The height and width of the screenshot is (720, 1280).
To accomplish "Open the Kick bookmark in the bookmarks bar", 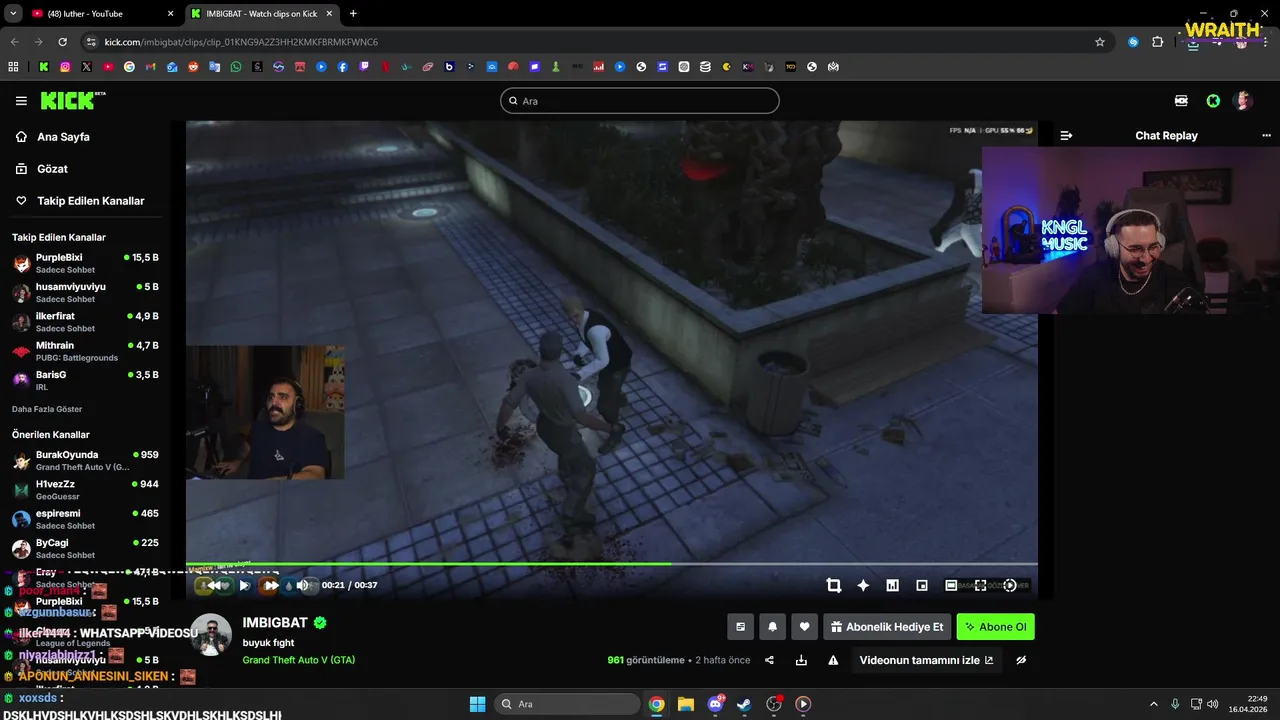I will [x=44, y=67].
